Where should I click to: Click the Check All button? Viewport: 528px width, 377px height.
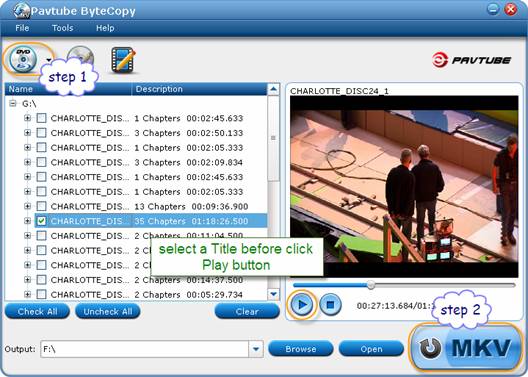coord(37,311)
